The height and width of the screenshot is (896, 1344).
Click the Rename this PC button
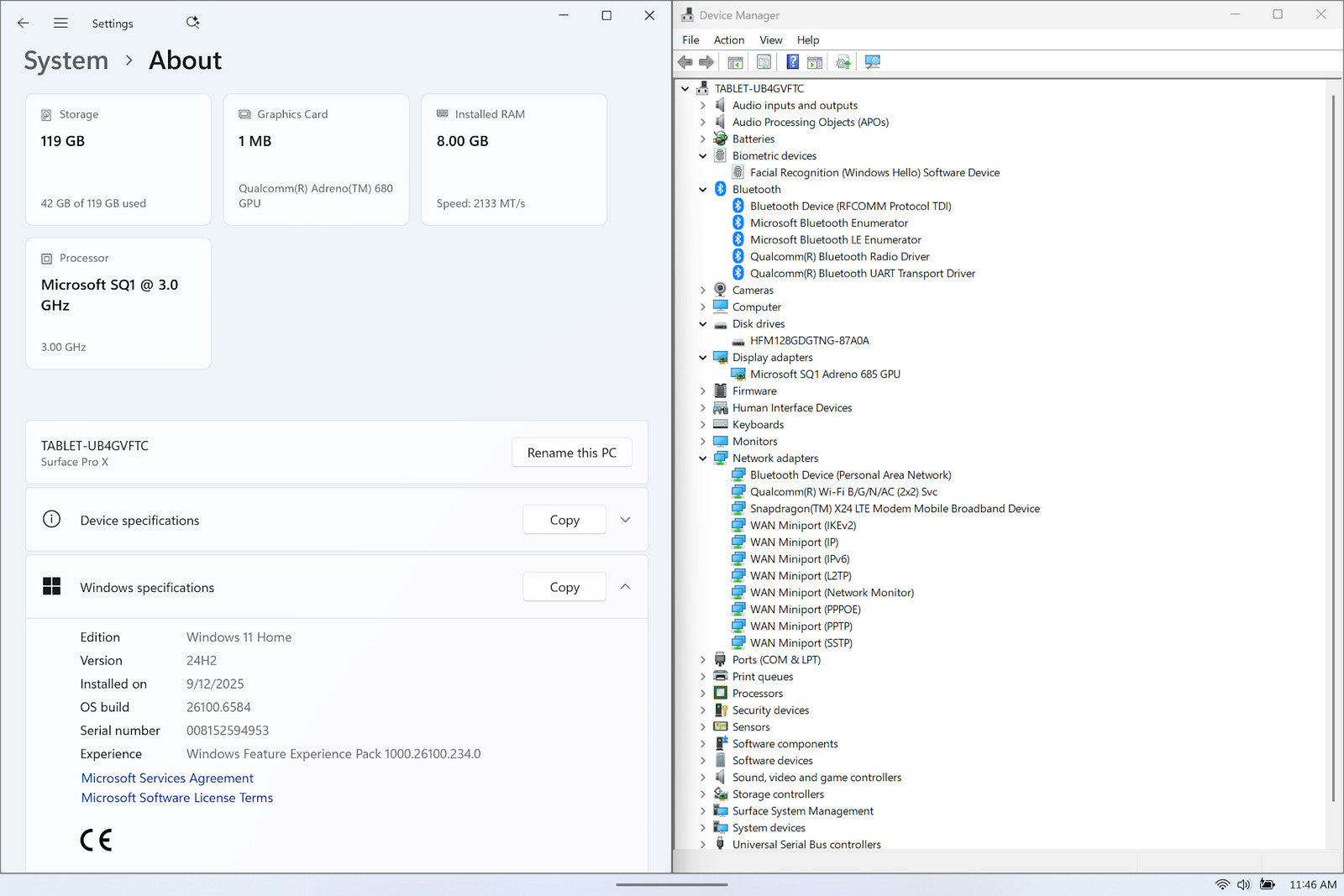(572, 453)
